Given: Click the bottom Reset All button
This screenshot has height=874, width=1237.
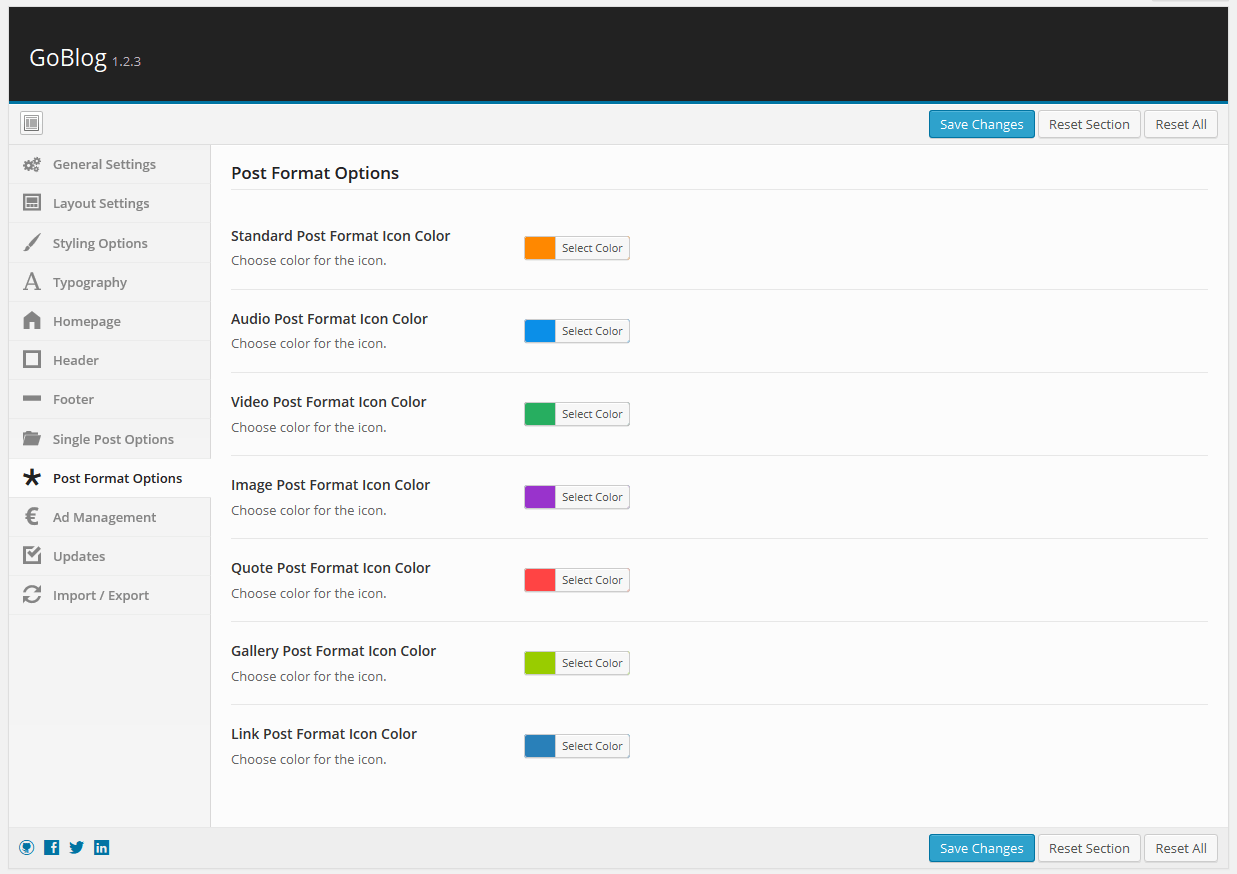Looking at the screenshot, I should tap(1181, 848).
